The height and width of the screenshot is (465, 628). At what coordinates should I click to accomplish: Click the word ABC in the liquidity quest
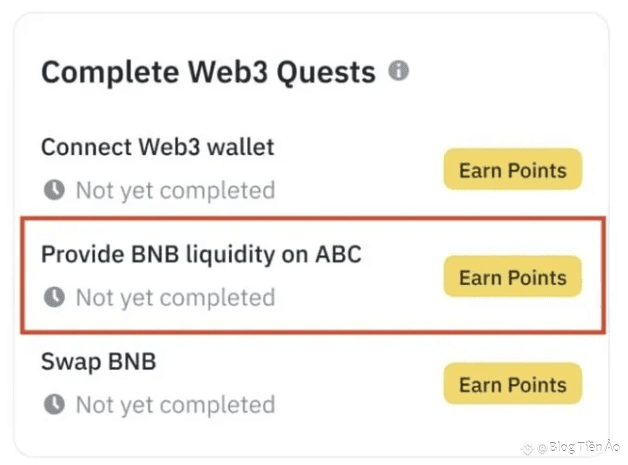338,254
